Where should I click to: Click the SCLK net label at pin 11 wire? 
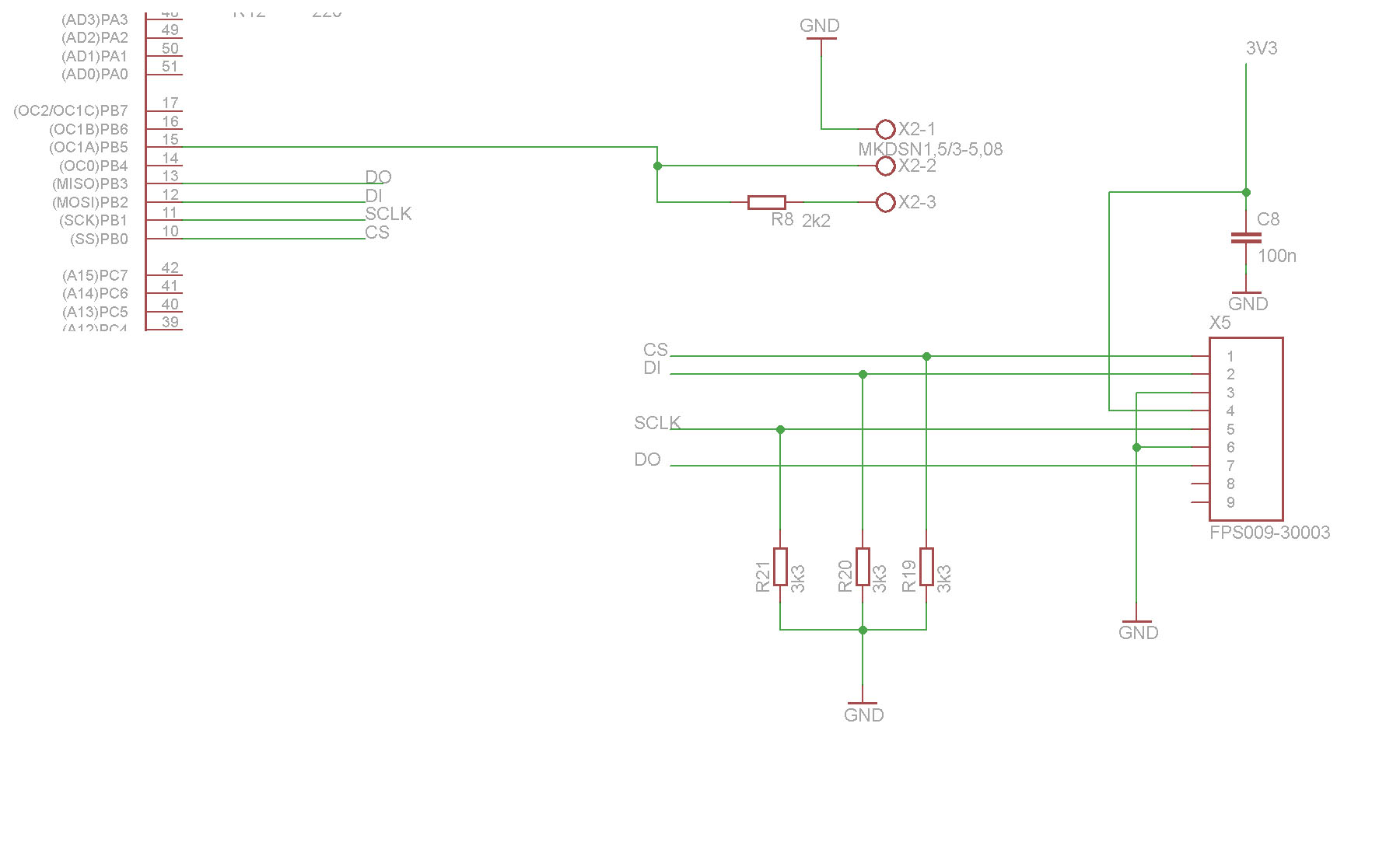pos(388,214)
